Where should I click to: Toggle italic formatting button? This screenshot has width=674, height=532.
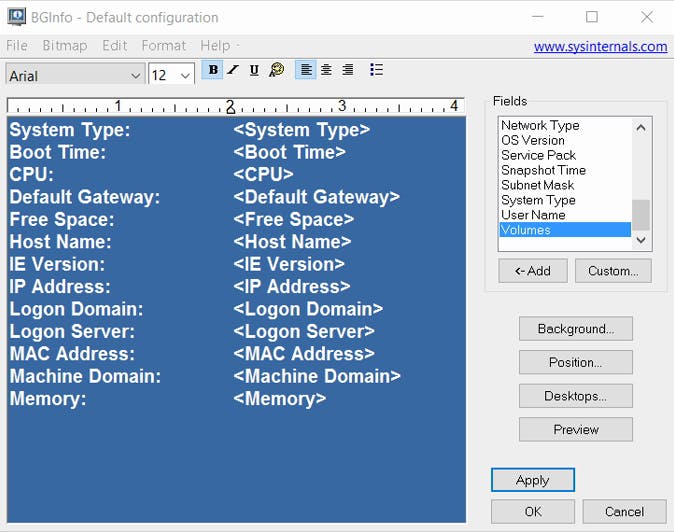[x=233, y=70]
